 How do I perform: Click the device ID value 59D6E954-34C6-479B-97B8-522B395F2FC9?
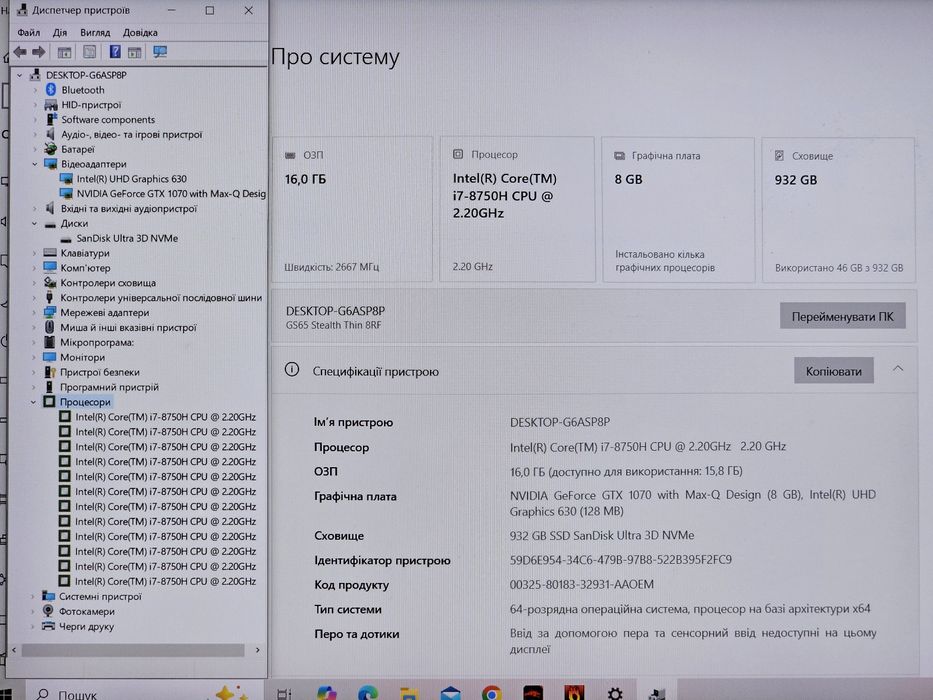pyautogui.click(x=621, y=560)
